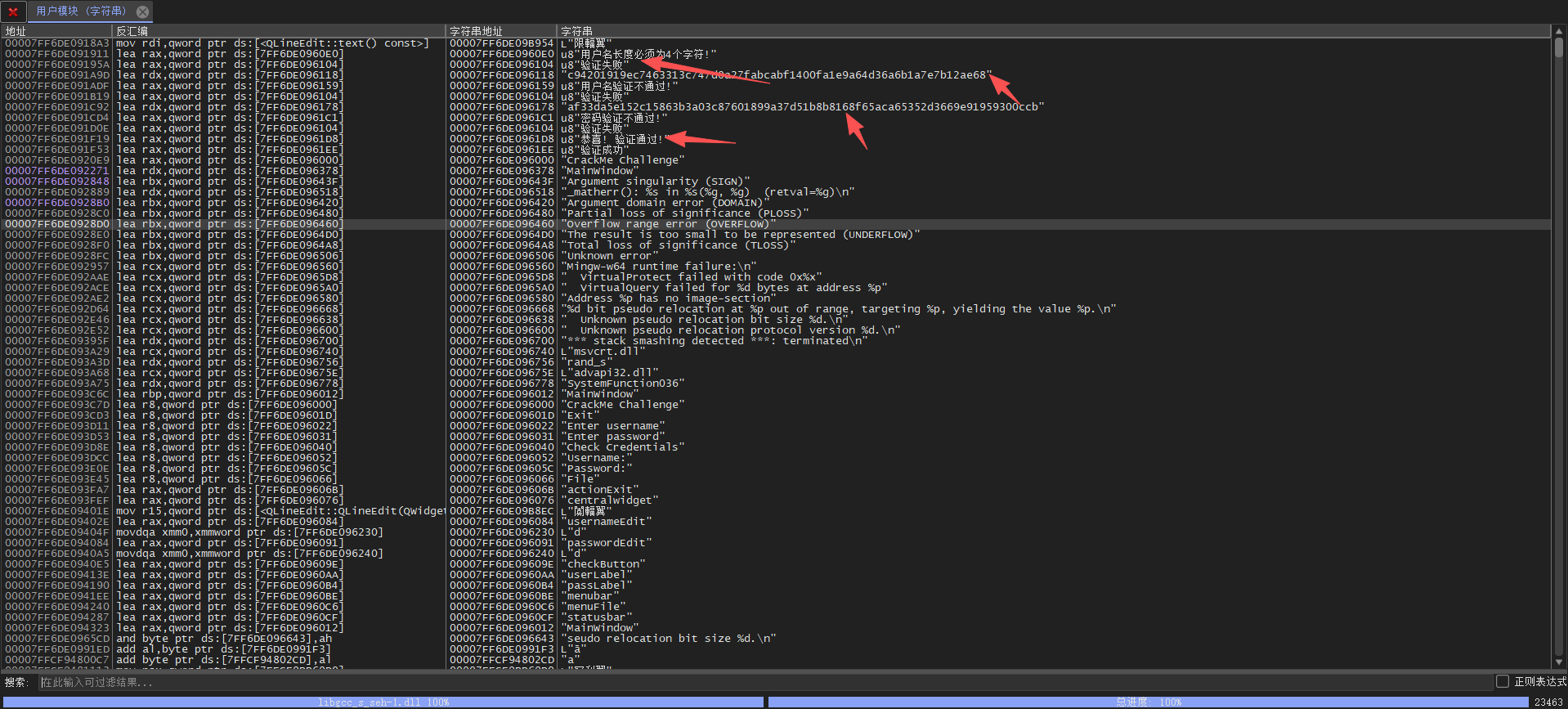
Task: Select the "恭喜! 验证通过!" string row
Action: point(621,139)
